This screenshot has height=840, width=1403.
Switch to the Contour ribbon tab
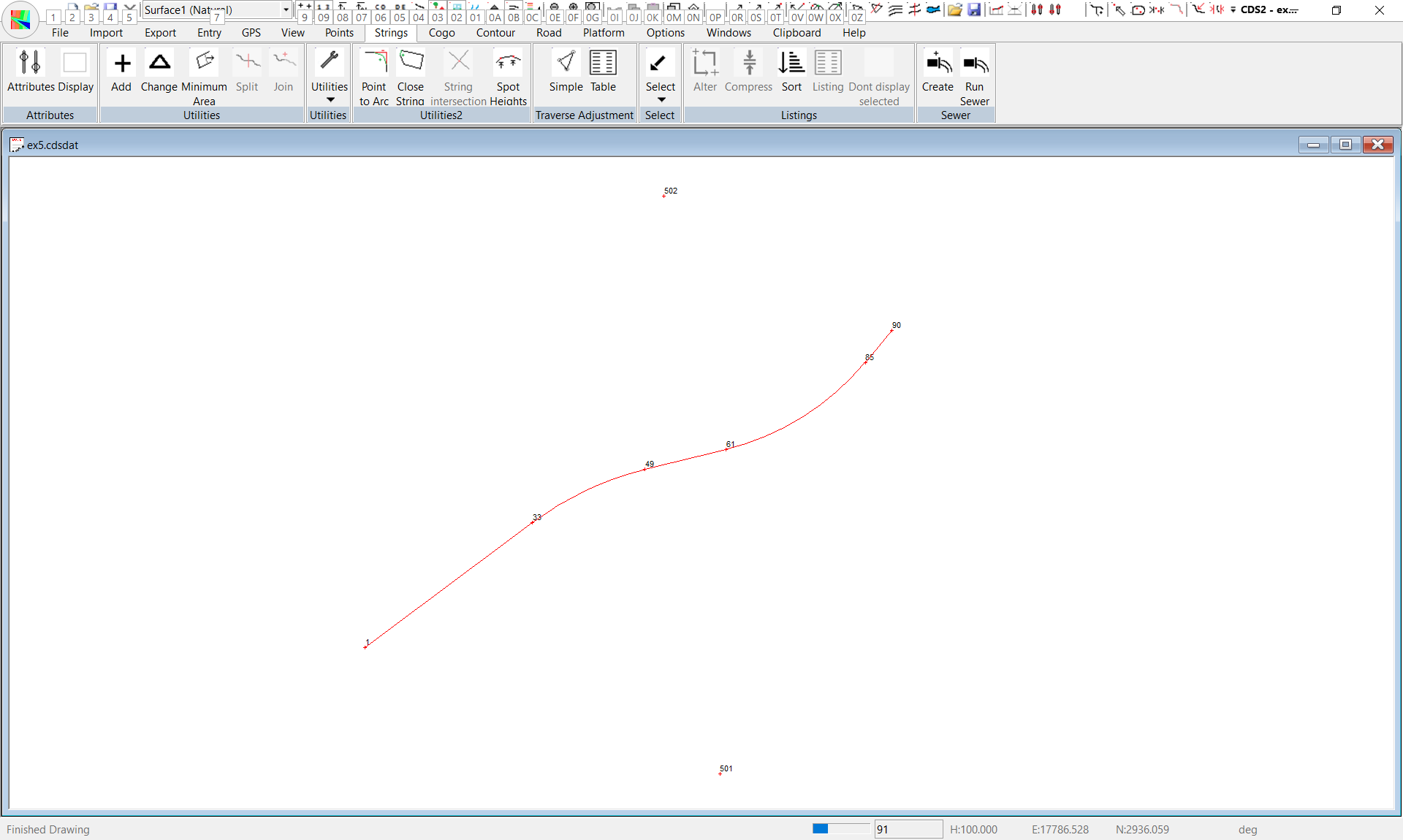pos(495,33)
